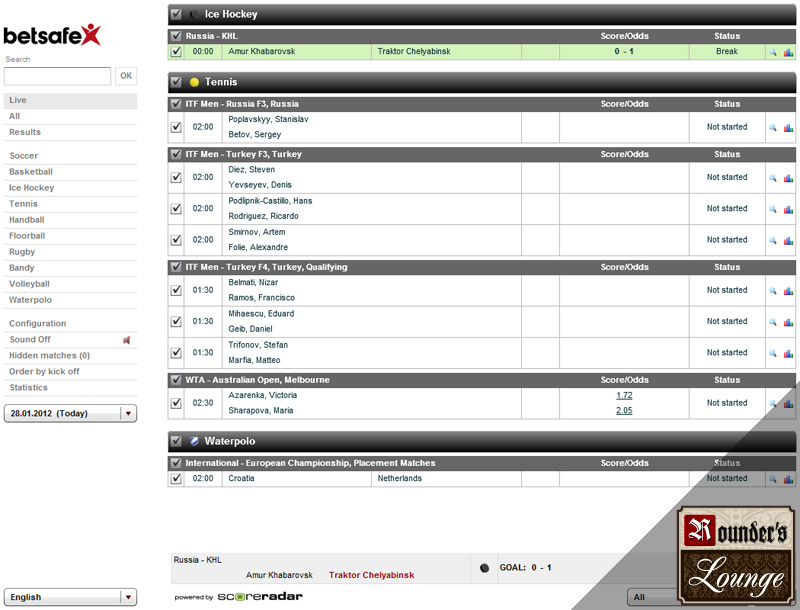Click chart icon for Trifonov vs Marfia
The height and width of the screenshot is (610, 800).
point(788,353)
